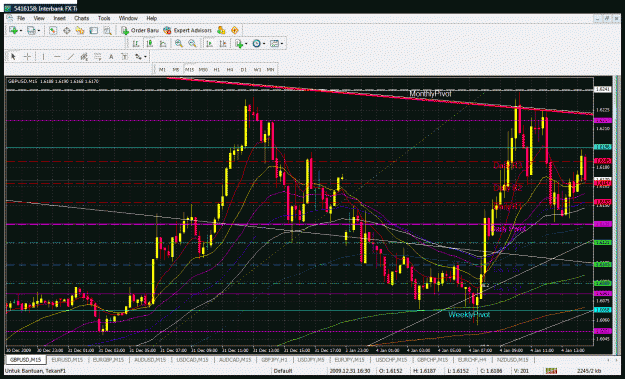Screen dimensions: 625x379
Task: Select the arrow cursor tool
Action: [13, 57]
